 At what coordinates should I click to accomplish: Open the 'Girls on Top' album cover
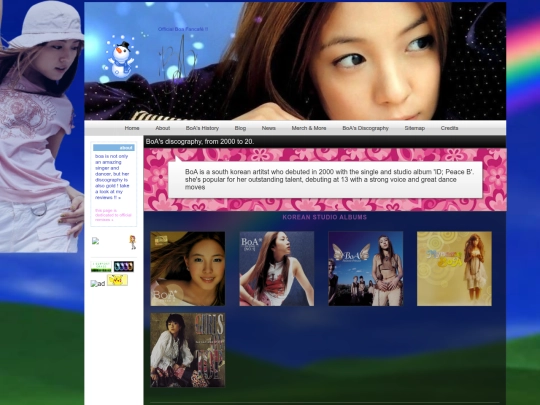(x=188, y=350)
